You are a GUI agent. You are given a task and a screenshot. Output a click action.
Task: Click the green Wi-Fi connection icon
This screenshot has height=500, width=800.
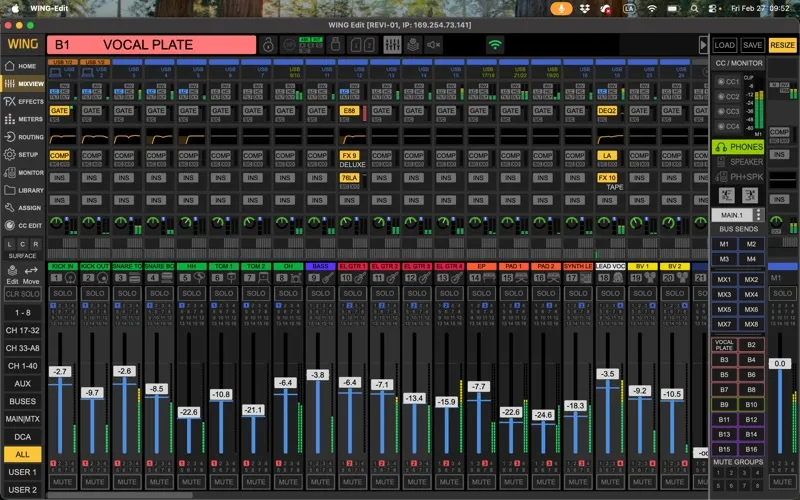[495, 45]
